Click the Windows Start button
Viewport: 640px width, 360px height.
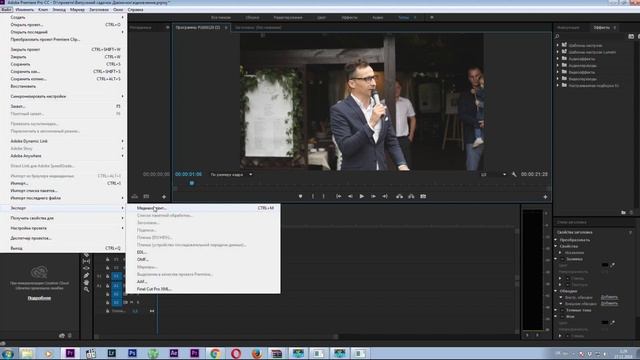pyautogui.click(x=7, y=353)
